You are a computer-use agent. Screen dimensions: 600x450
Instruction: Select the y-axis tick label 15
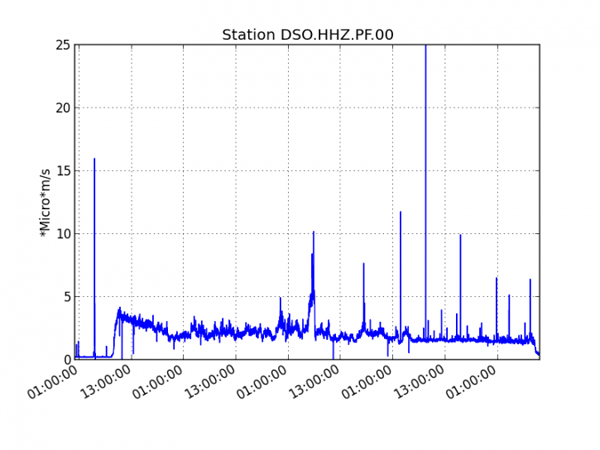tap(62, 171)
